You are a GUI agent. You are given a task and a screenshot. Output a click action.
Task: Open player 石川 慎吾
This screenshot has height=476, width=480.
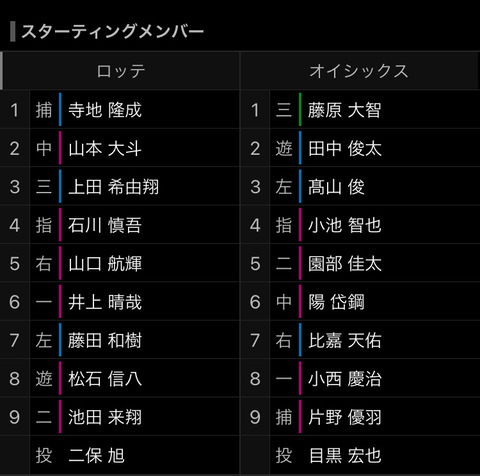point(105,225)
